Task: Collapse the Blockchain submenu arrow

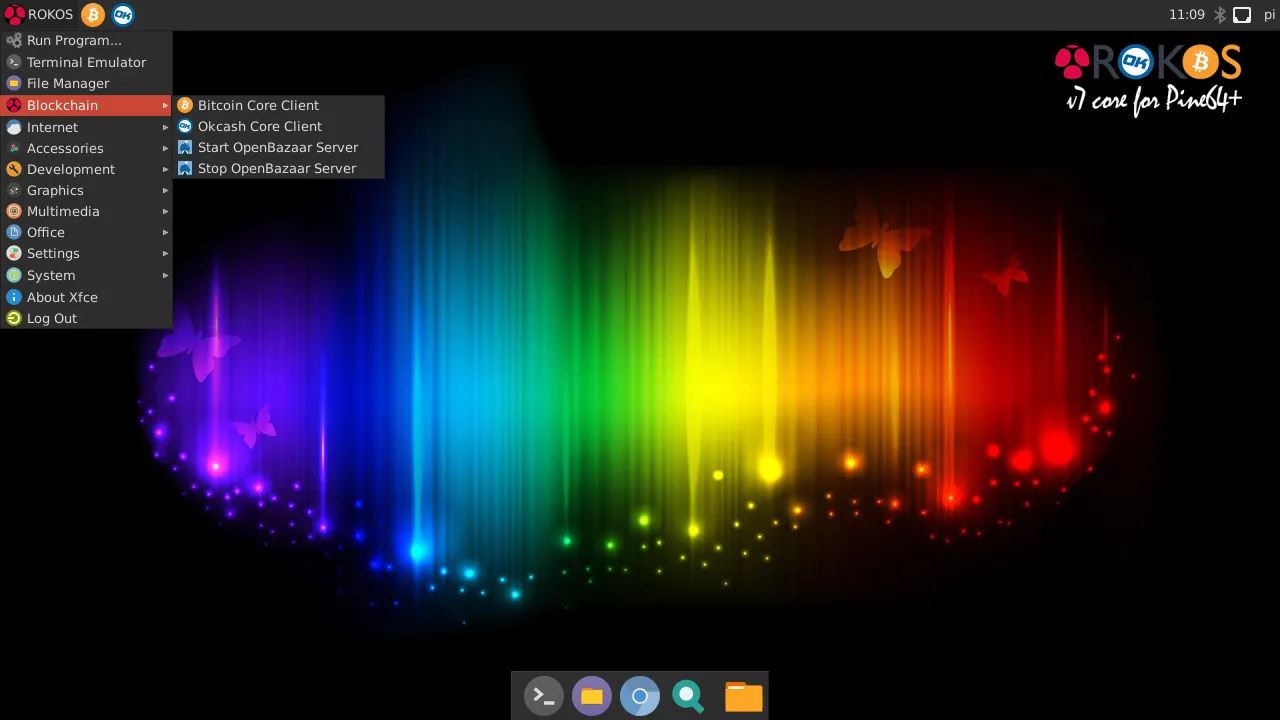Action: tap(165, 105)
